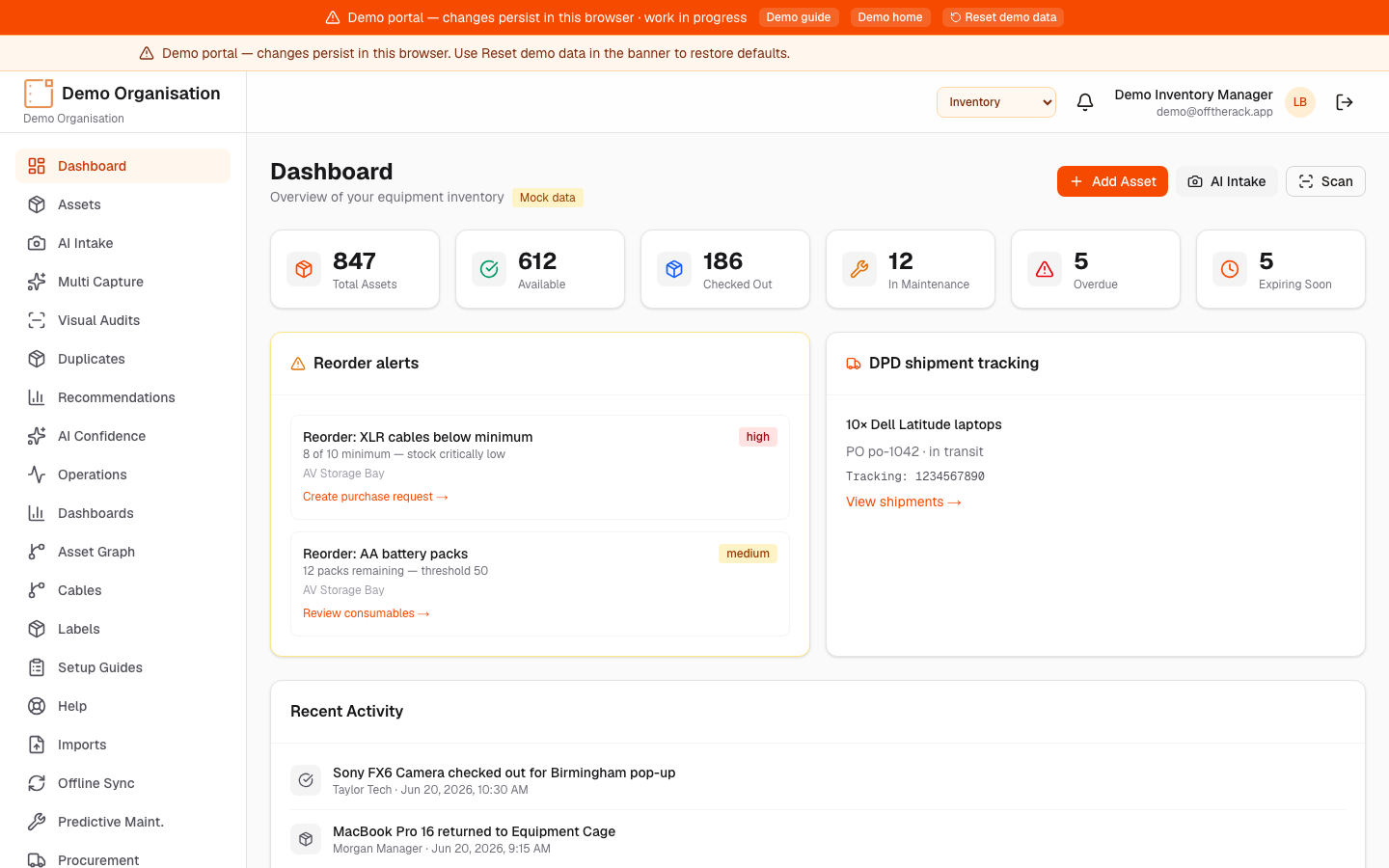Open Predictive Maint. in sidebar

123,822
